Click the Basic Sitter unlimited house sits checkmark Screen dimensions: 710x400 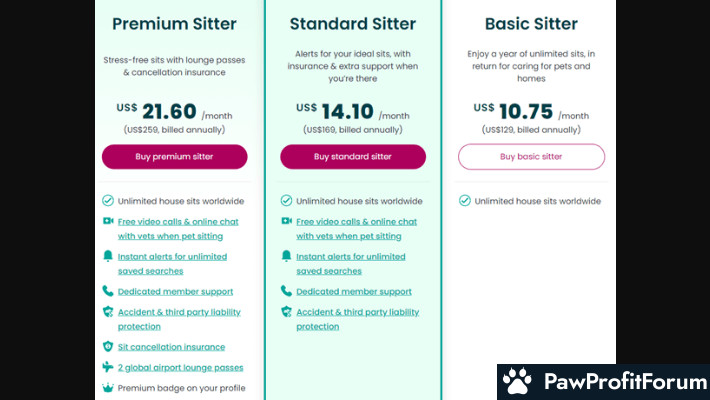(x=465, y=201)
